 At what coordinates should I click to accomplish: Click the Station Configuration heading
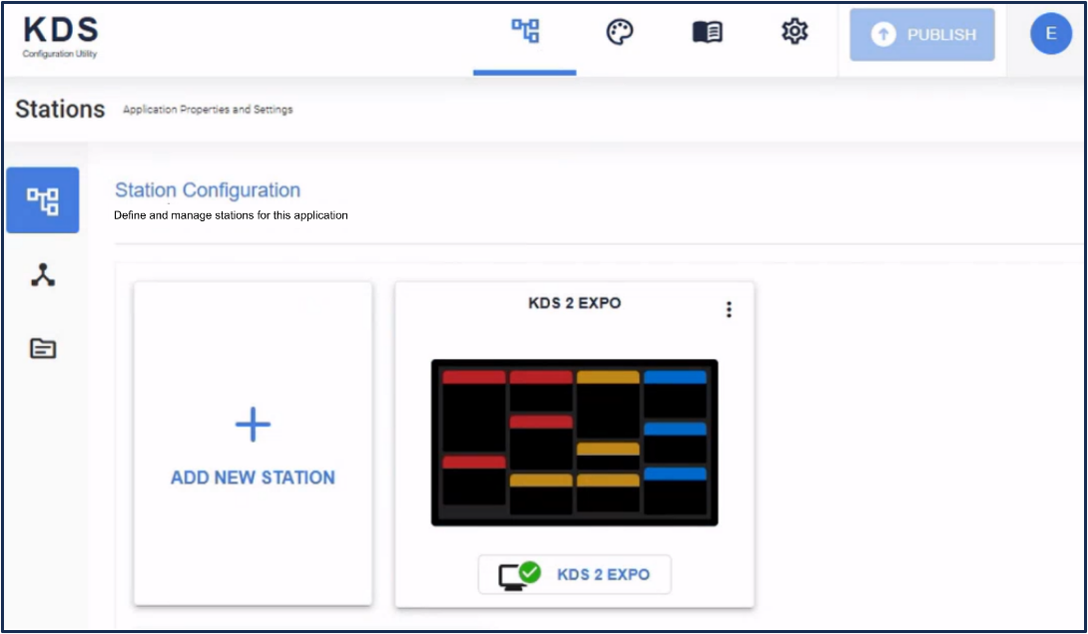pyautogui.click(x=207, y=190)
